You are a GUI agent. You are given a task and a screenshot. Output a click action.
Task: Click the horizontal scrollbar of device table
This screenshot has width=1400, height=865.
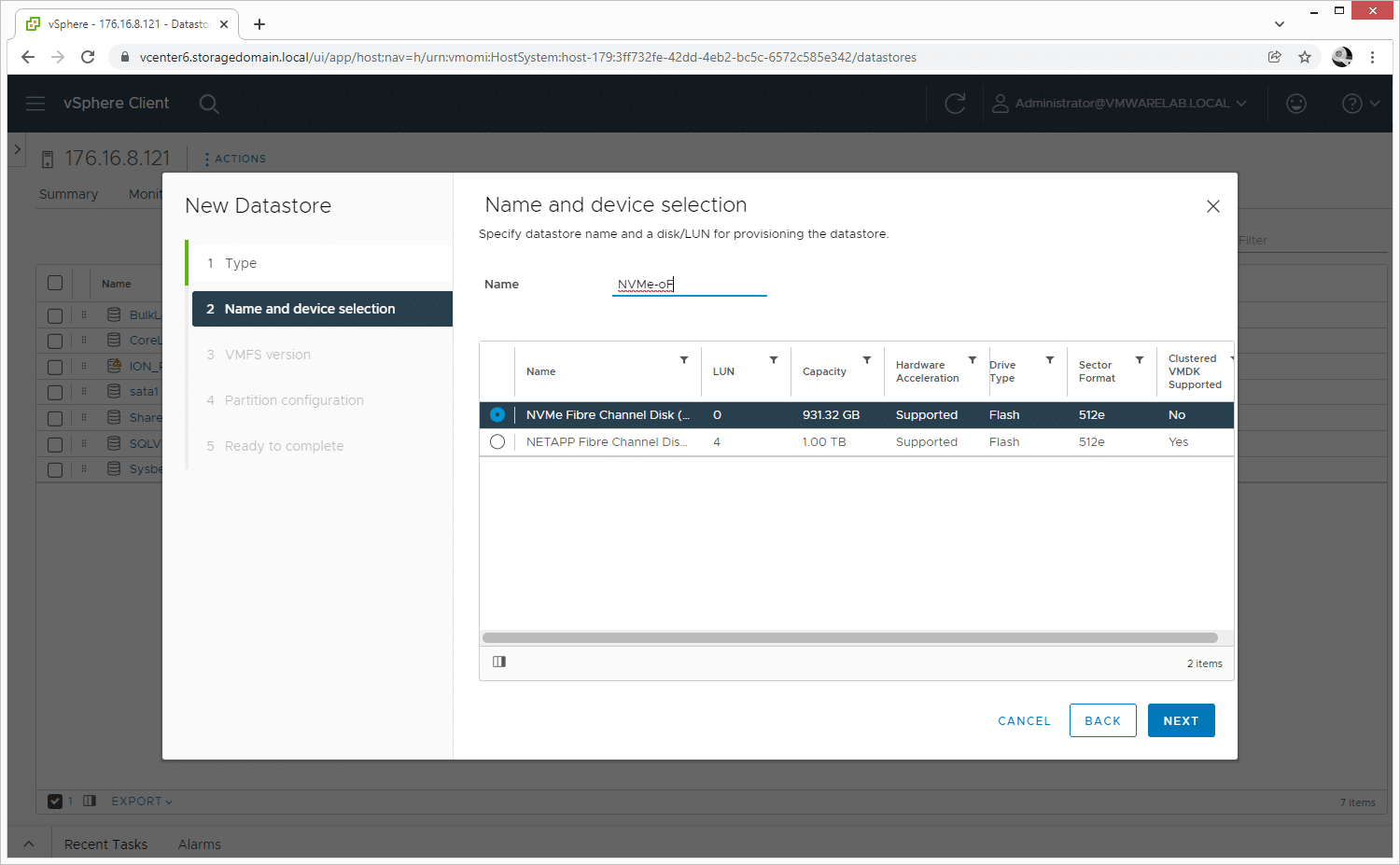coord(850,638)
